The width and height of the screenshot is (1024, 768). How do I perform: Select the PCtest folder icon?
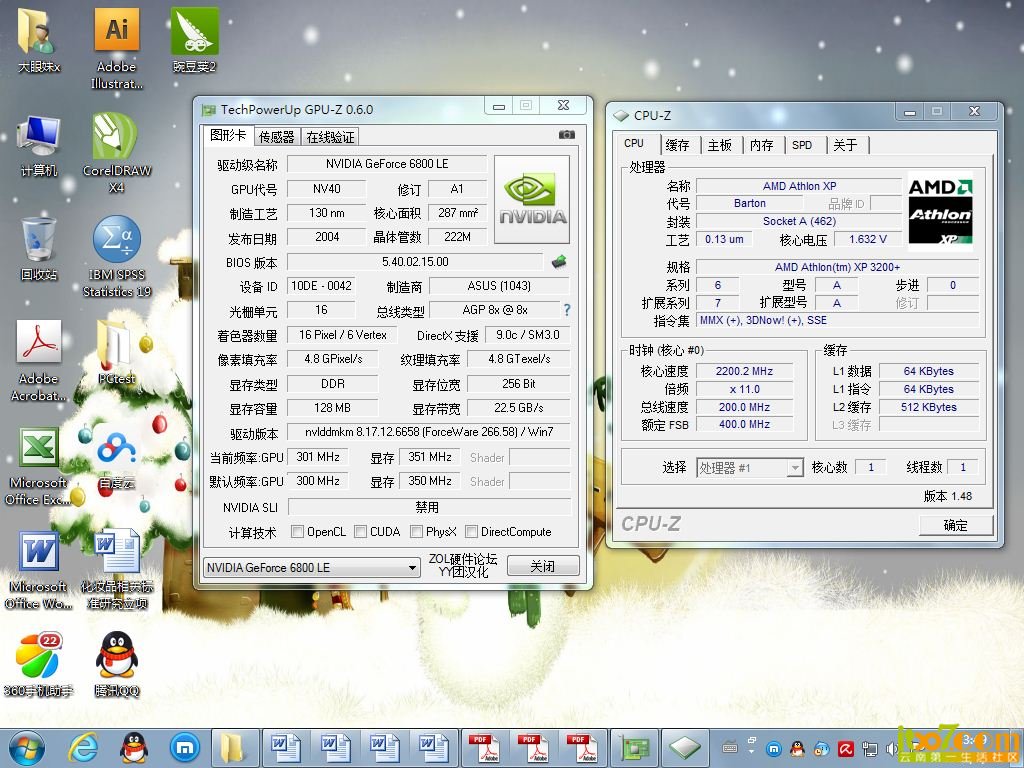[116, 353]
